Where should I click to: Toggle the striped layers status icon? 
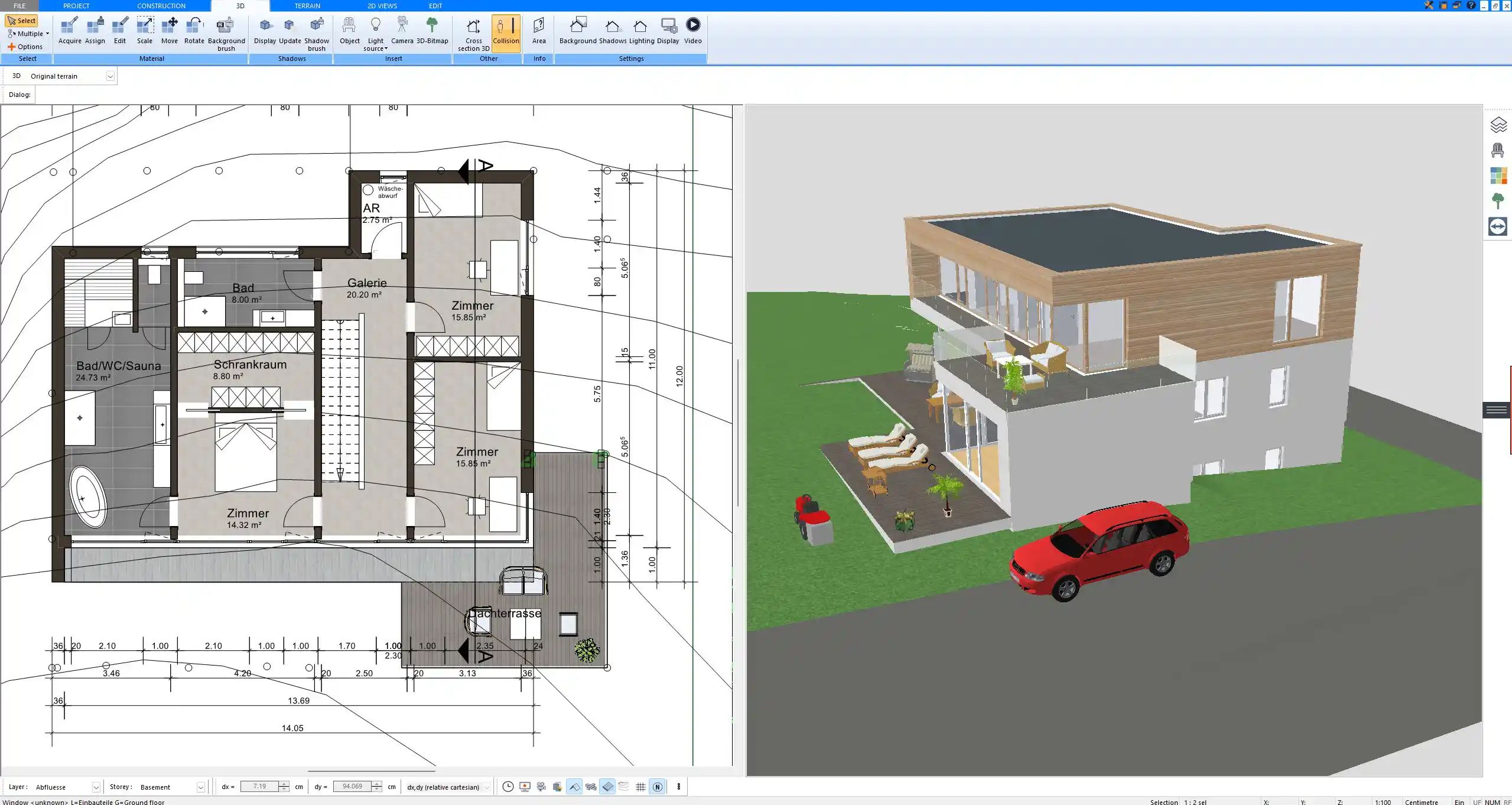pos(590,787)
